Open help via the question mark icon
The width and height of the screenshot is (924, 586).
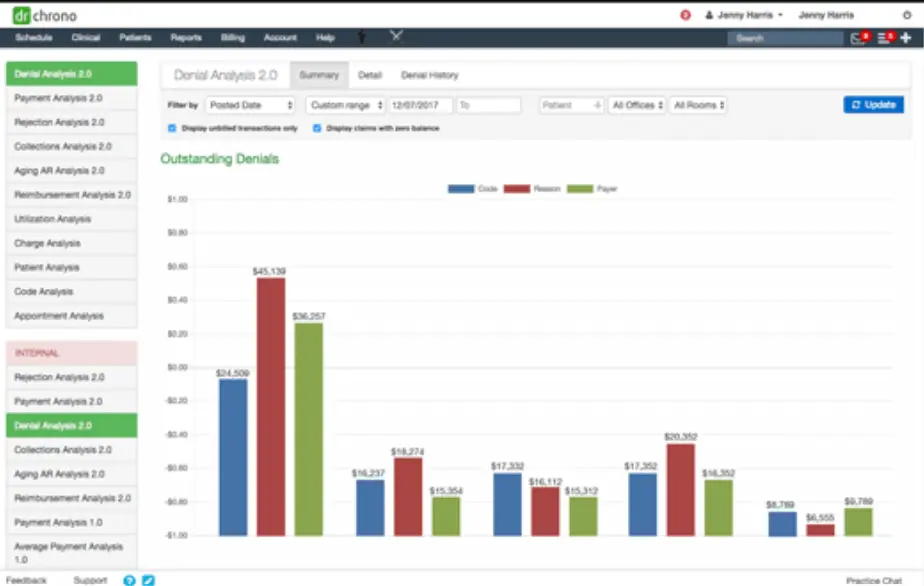(129, 580)
